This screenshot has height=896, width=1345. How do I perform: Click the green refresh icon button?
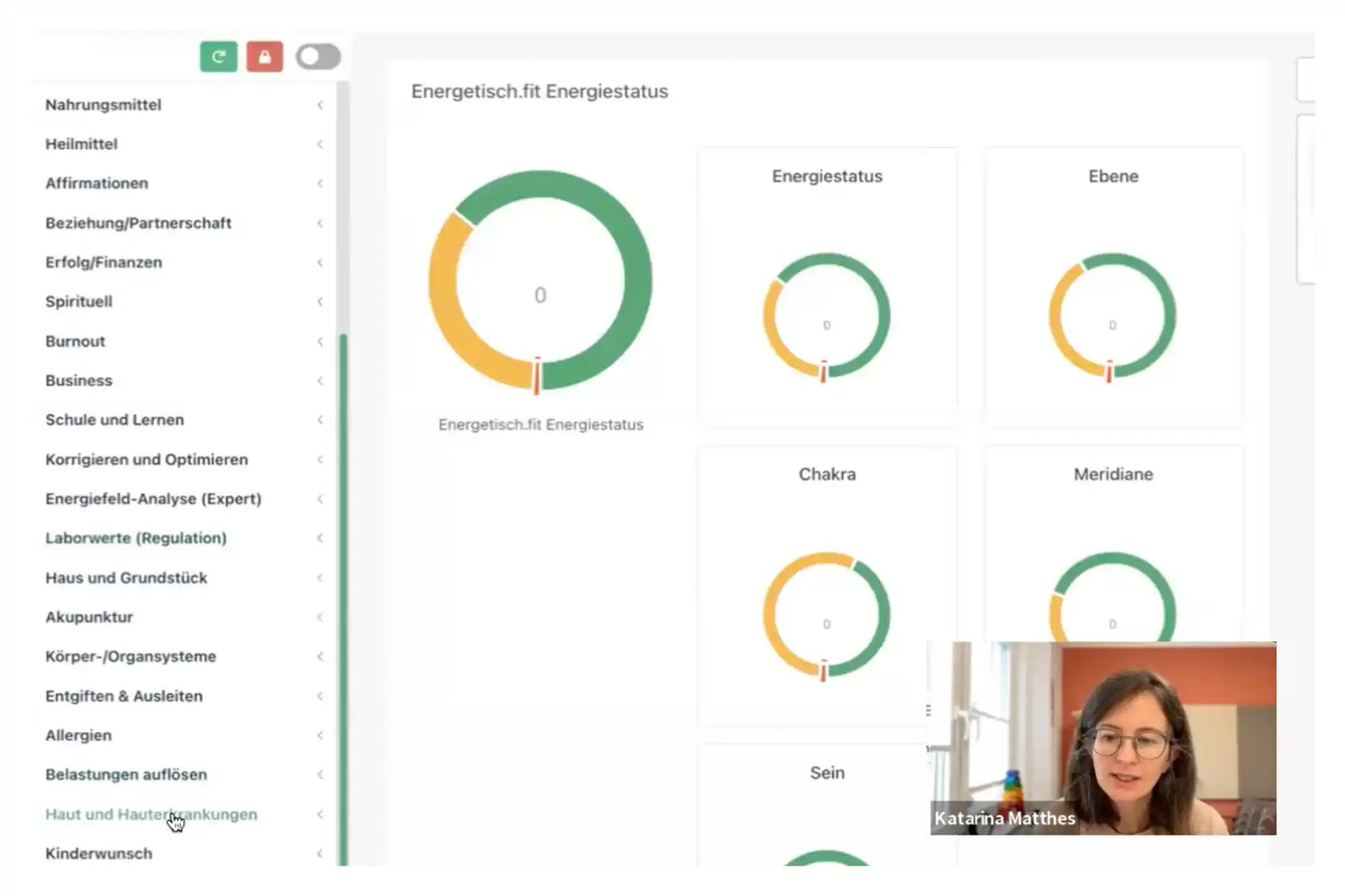click(x=219, y=57)
